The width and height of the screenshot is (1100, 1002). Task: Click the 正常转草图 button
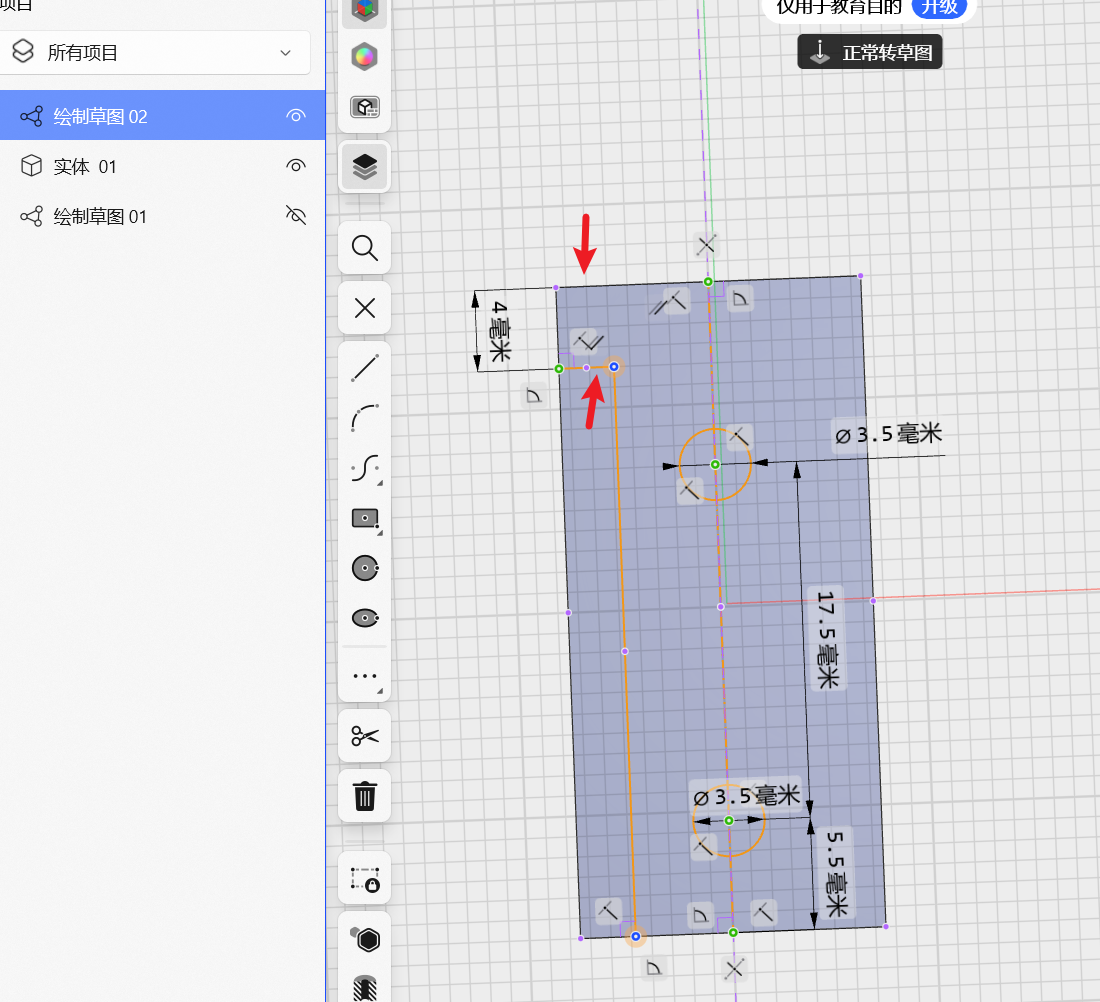coord(870,52)
